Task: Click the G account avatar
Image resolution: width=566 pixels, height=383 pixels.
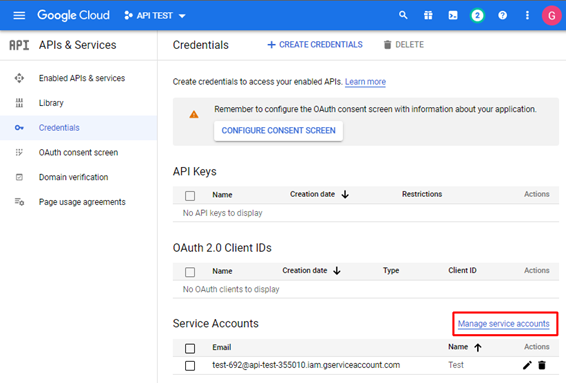Action: pos(551,16)
